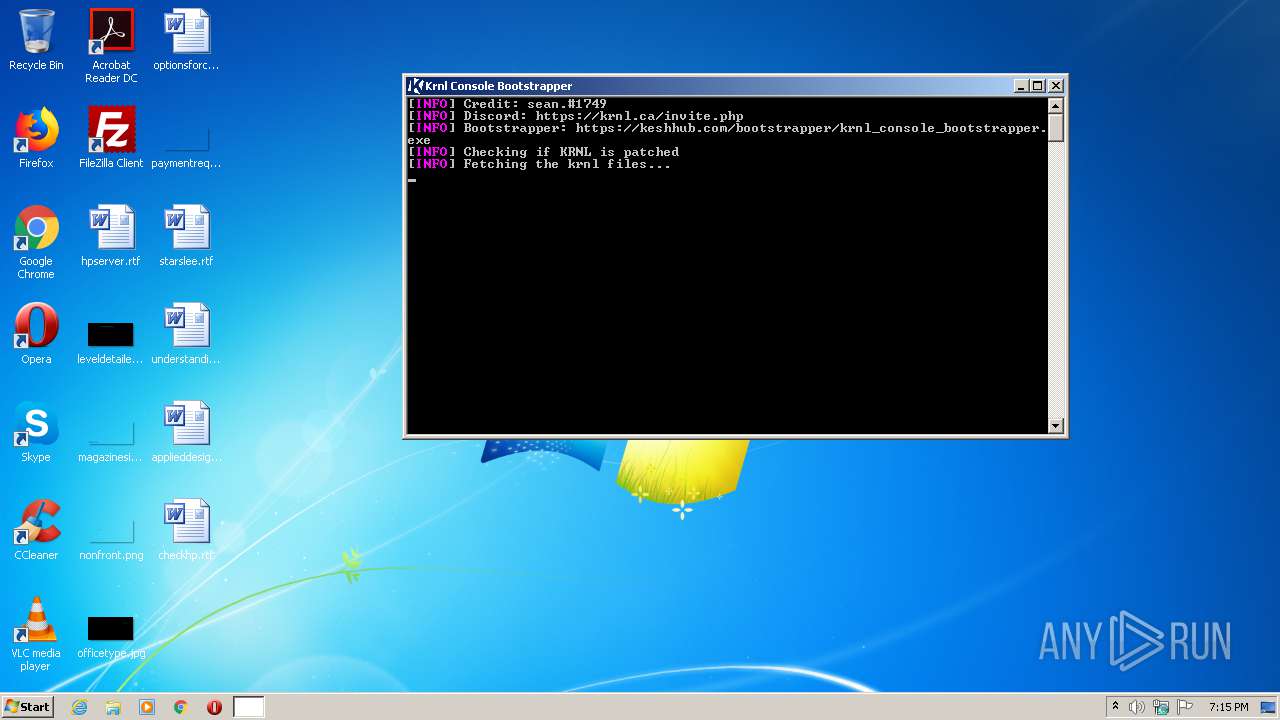Open the applieddesig... Word document
Screen dimensions: 1280x720
click(186, 432)
